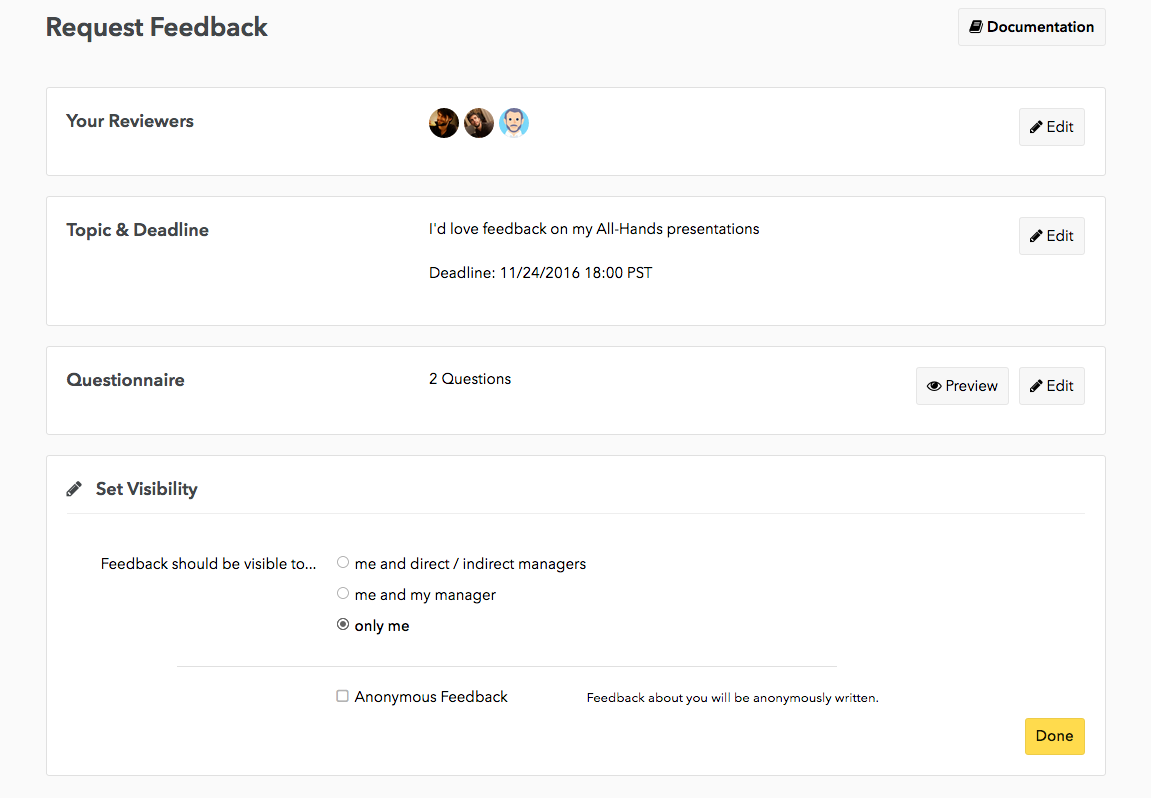
Task: Edit the Topic & Deadline section
Action: pos(1051,236)
